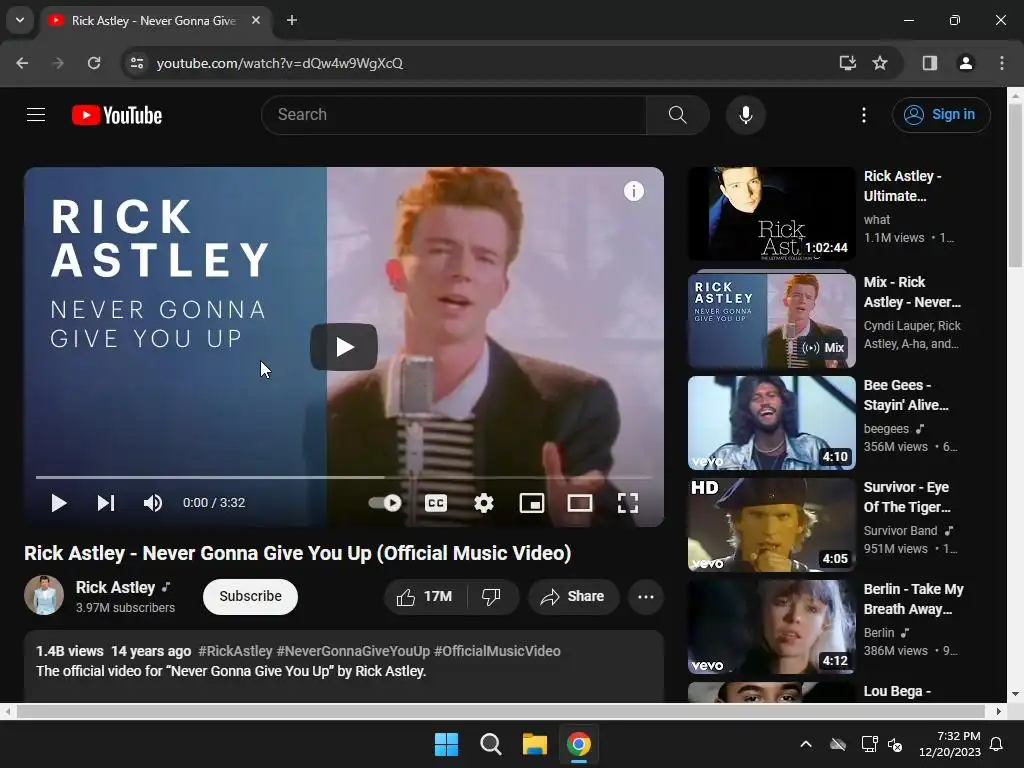Screen dimensions: 1024x768
Task: Open the YouTube hamburger guide menu
Action: tap(36, 115)
